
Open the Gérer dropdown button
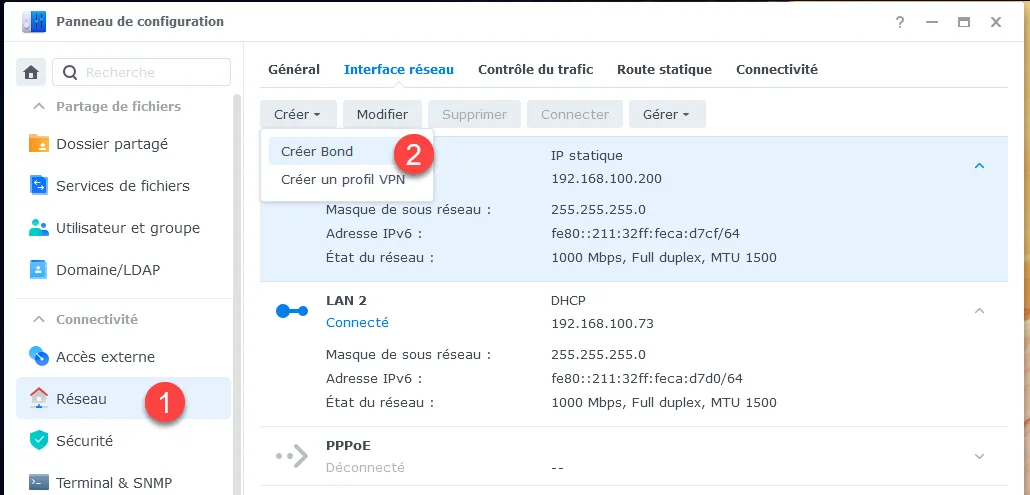(x=666, y=114)
